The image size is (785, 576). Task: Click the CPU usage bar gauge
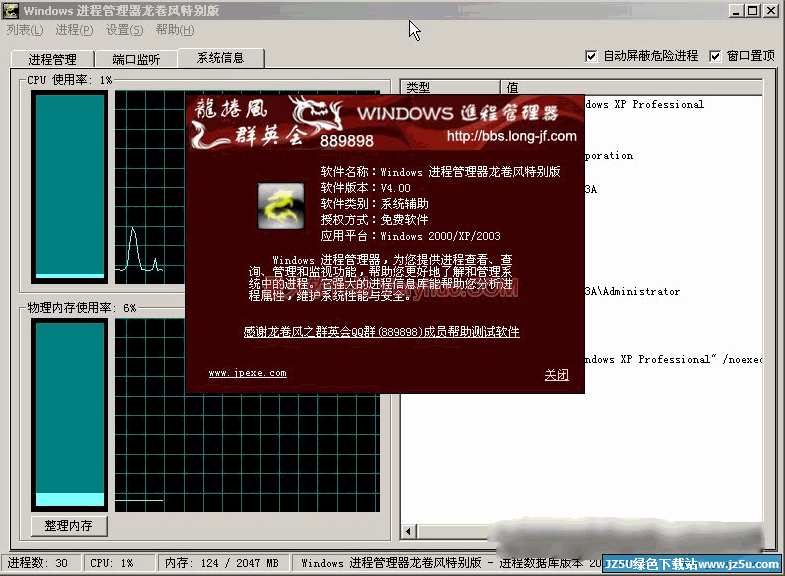[x=70, y=187]
